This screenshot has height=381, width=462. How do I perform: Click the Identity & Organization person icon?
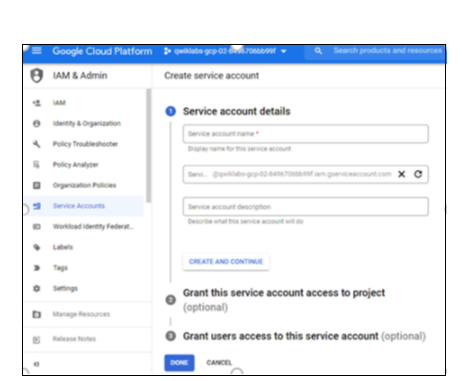tap(37, 123)
